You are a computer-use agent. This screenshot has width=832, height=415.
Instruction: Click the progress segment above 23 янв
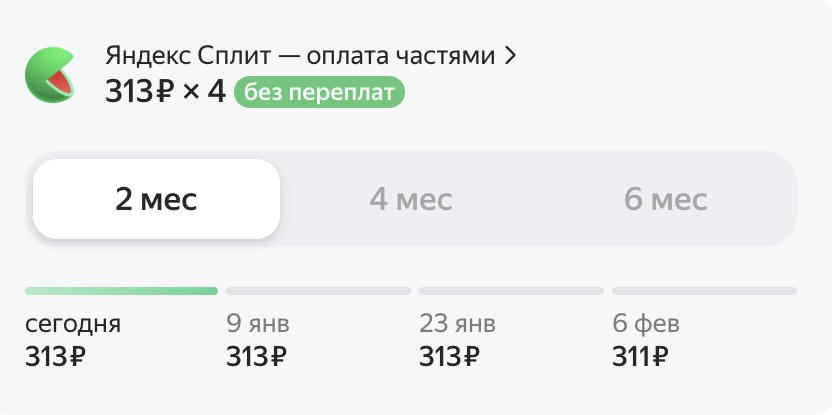(511, 291)
